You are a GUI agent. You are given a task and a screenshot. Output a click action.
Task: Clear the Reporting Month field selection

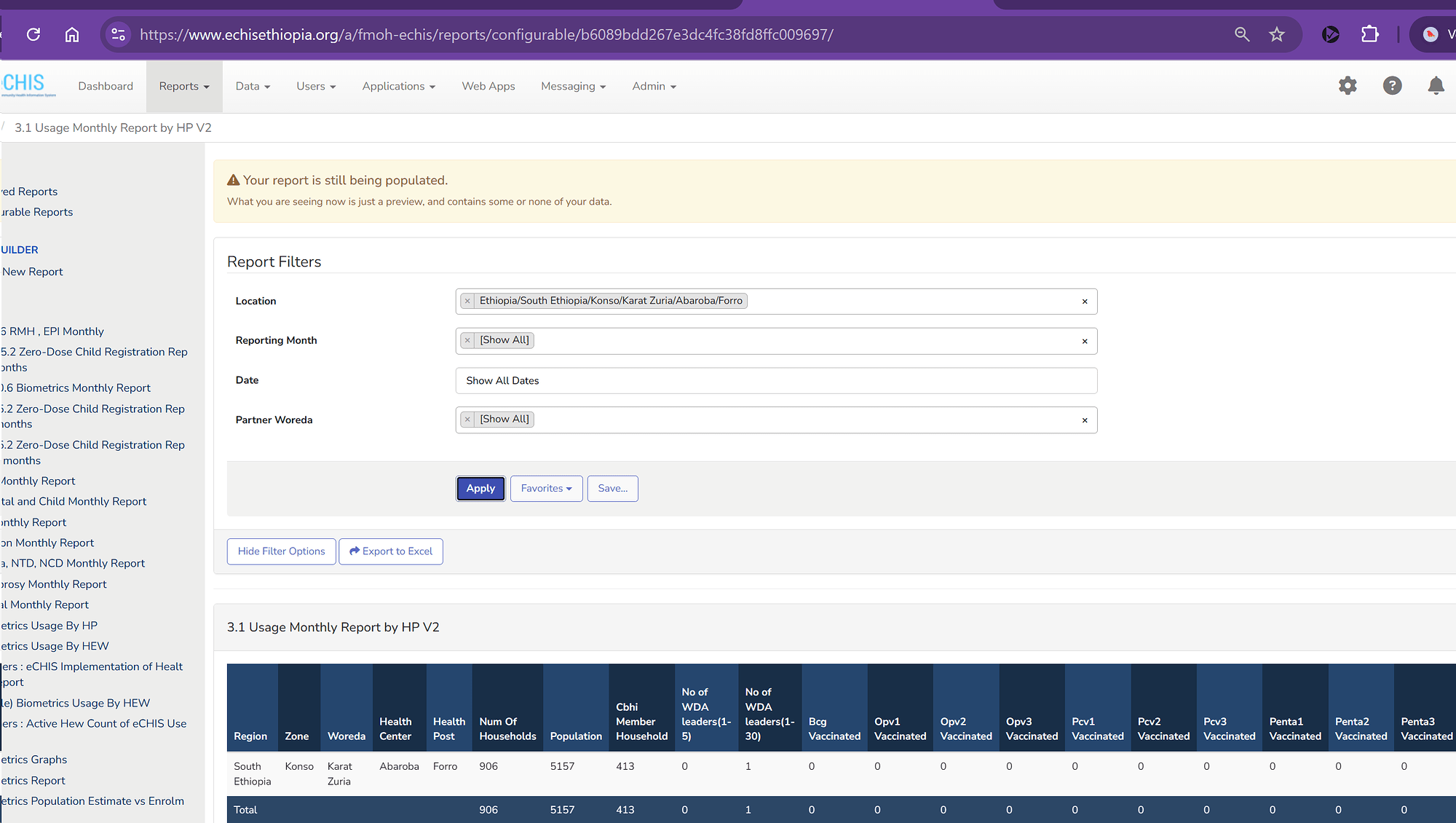click(x=1085, y=341)
